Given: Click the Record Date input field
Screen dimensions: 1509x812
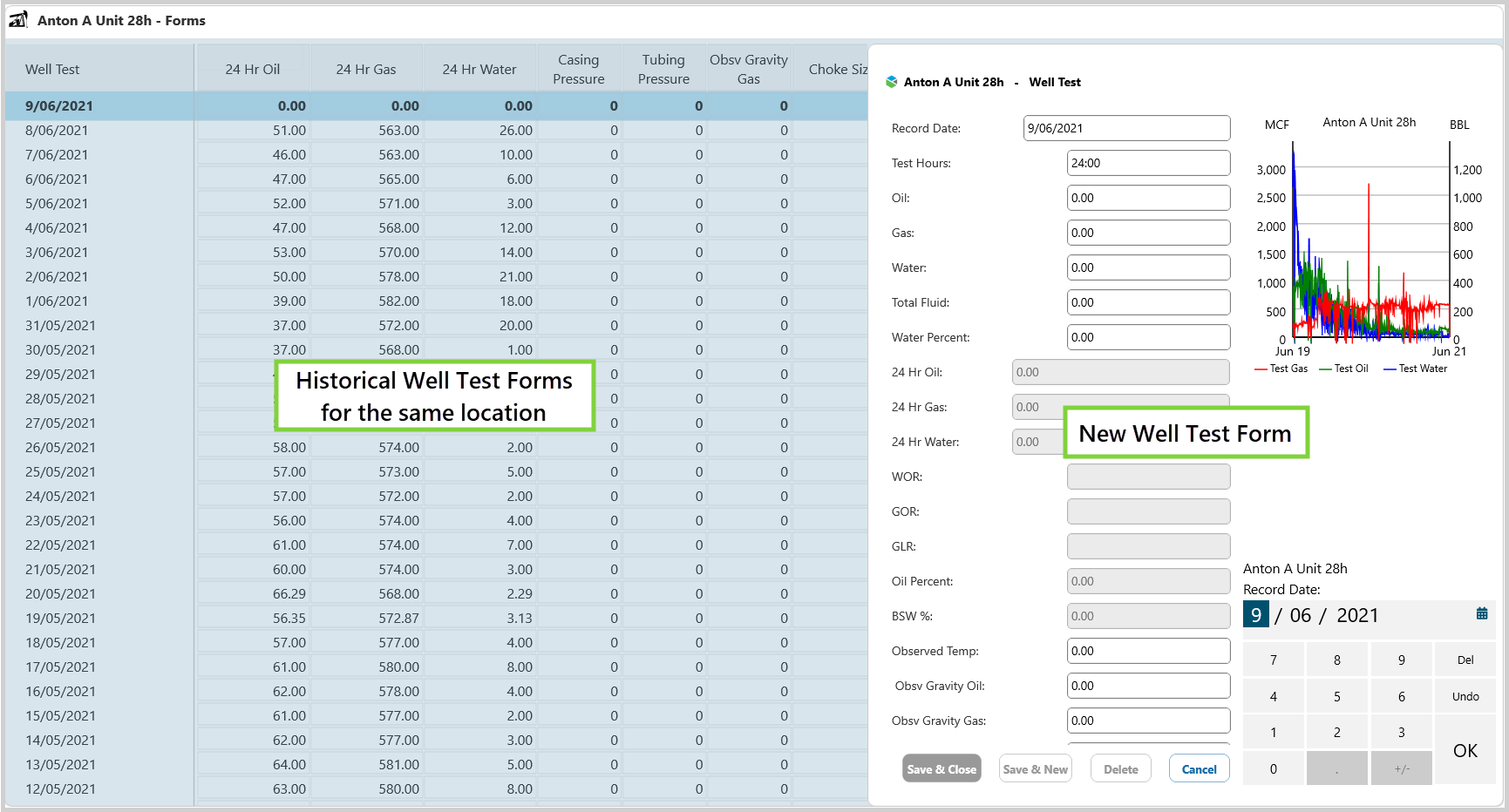Looking at the screenshot, I should click(x=1125, y=128).
